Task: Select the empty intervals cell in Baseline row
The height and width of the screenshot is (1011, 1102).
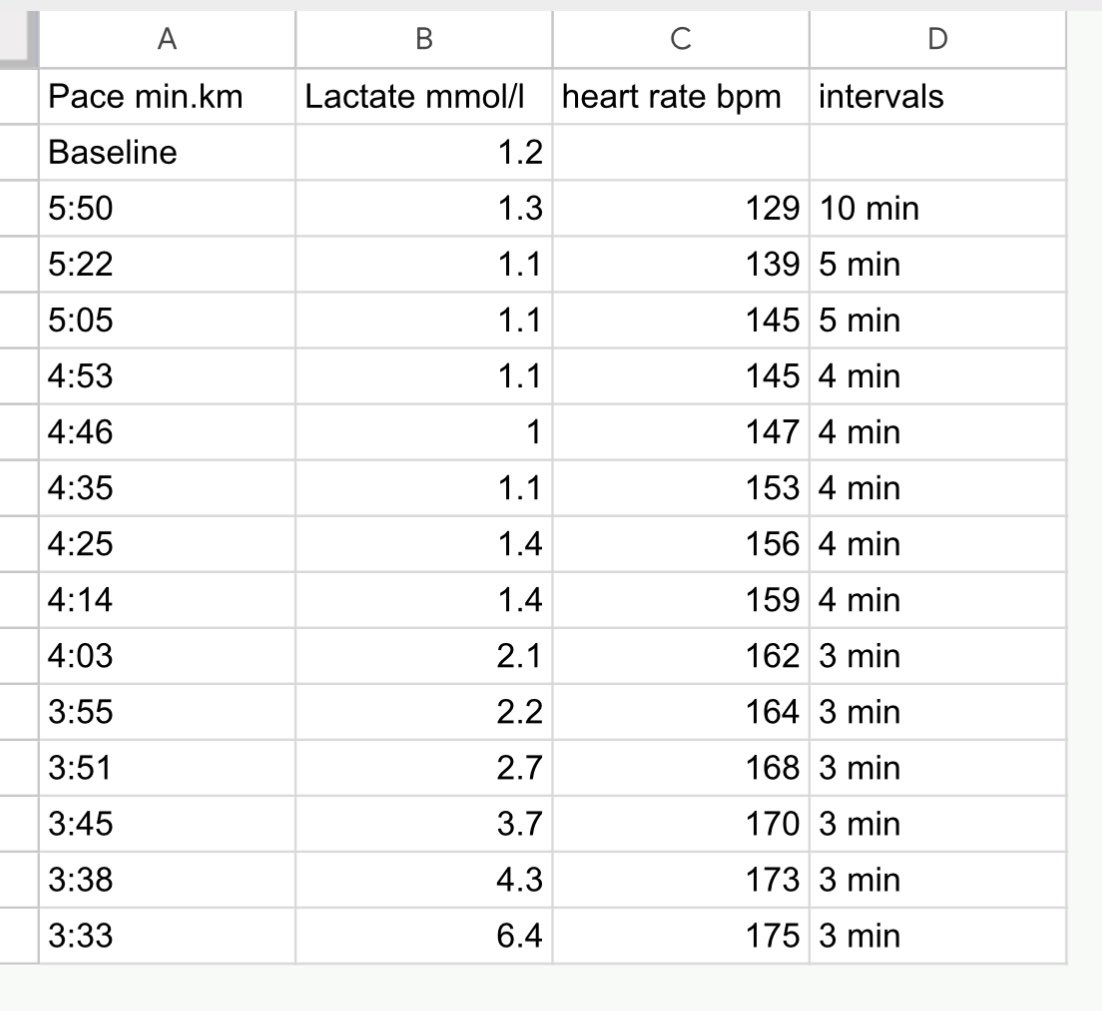Action: [x=938, y=152]
